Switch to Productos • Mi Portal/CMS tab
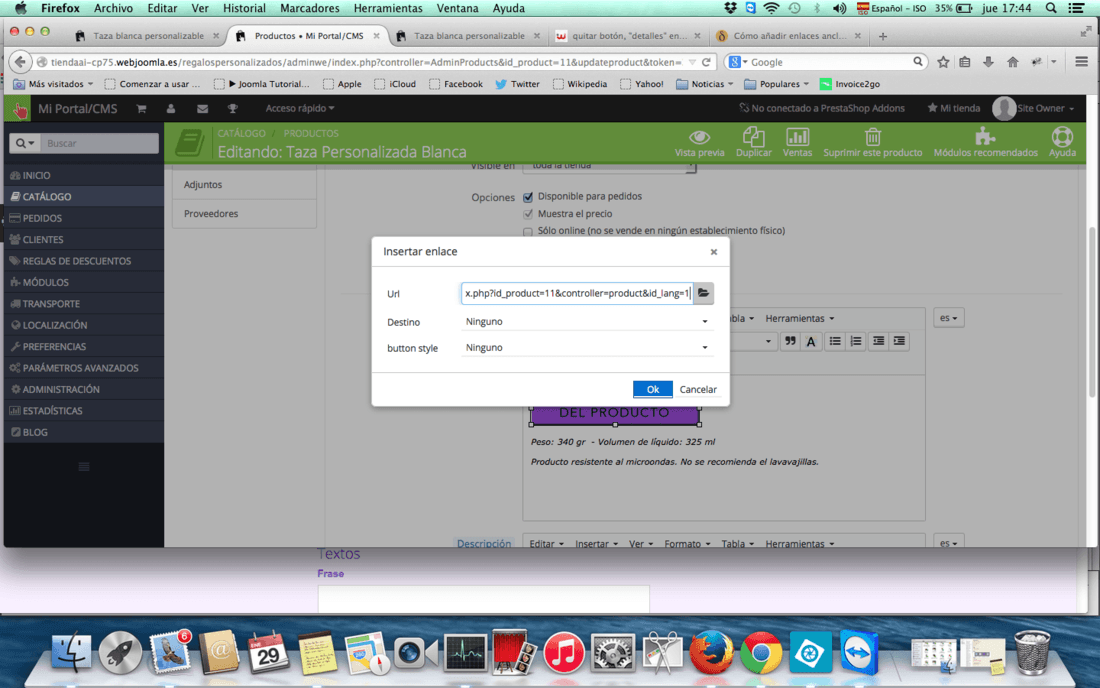Image resolution: width=1100 pixels, height=688 pixels. pos(308,36)
